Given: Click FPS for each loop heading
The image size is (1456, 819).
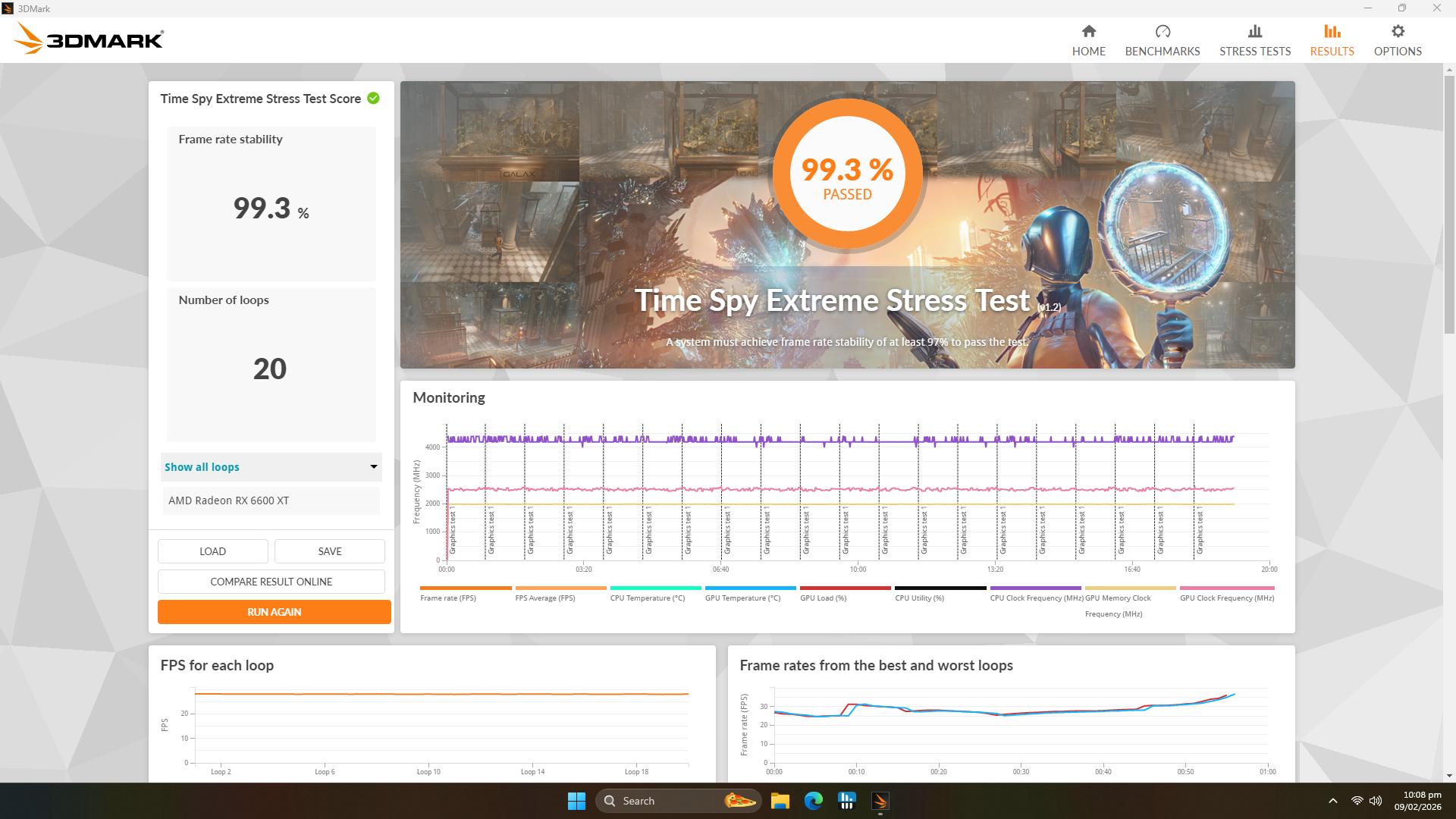Looking at the screenshot, I should 217,665.
